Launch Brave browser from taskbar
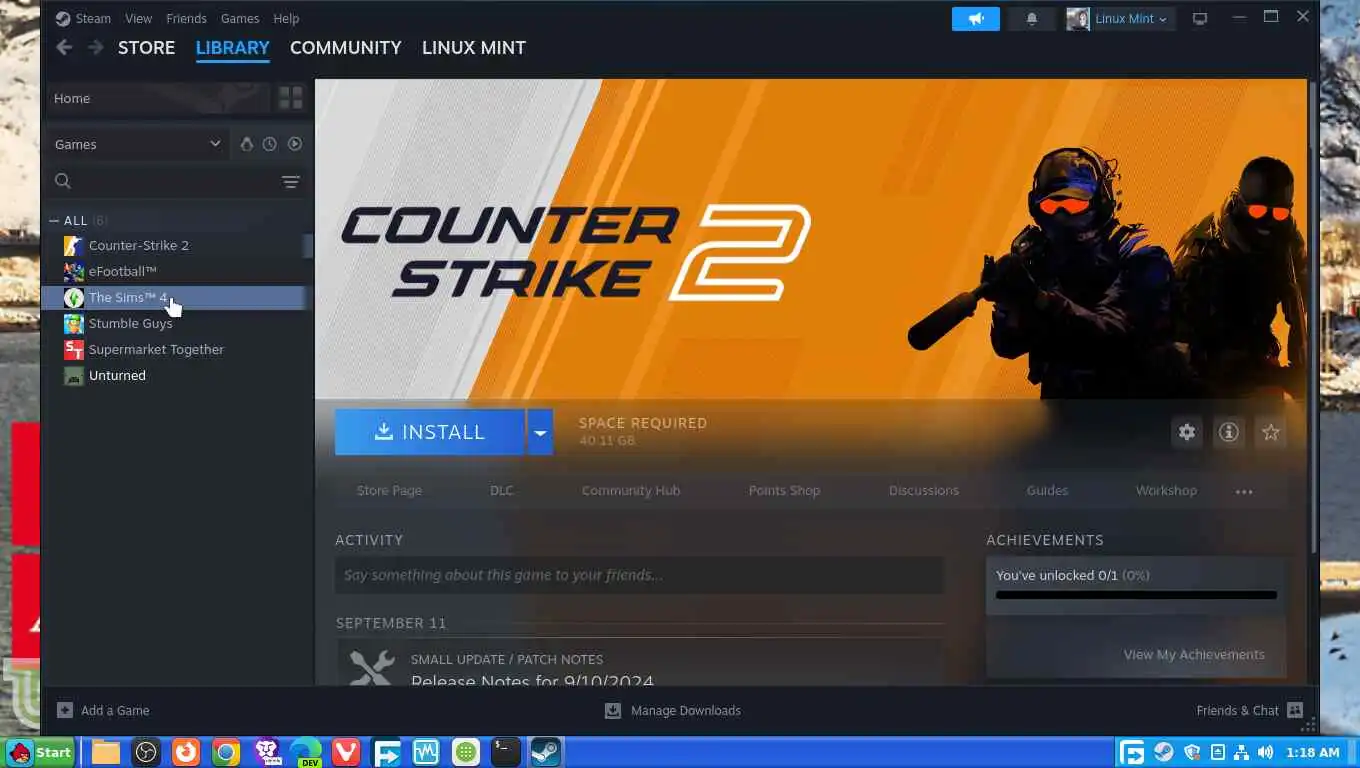The width and height of the screenshot is (1360, 768). [x=266, y=752]
